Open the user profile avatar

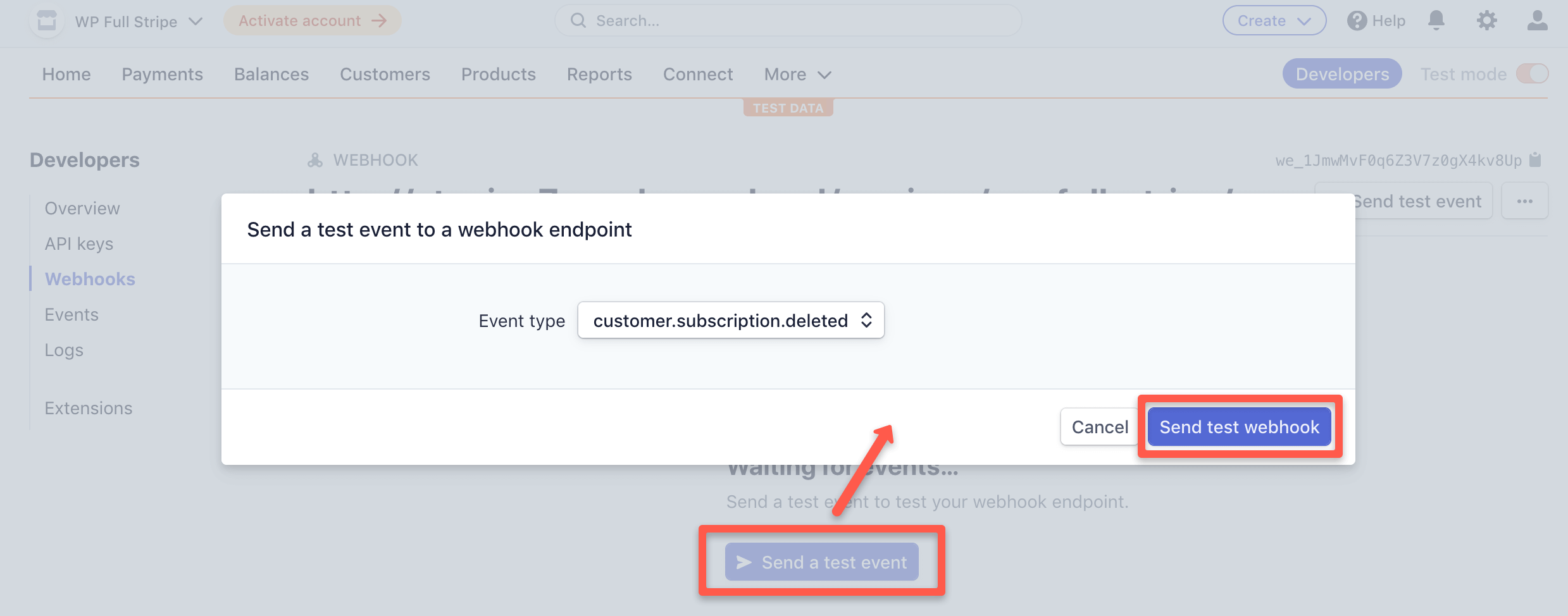1536,20
